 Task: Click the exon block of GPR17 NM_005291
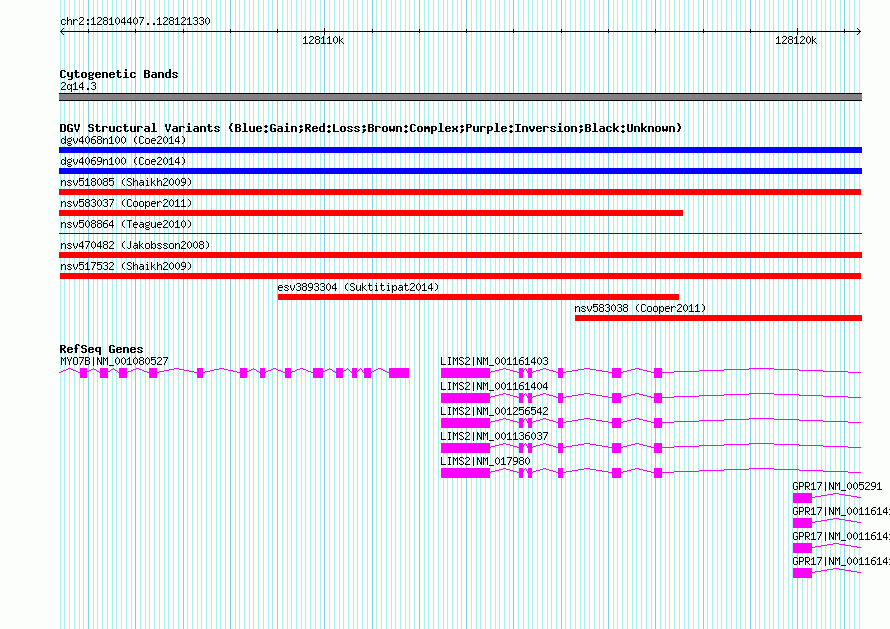coord(803,498)
